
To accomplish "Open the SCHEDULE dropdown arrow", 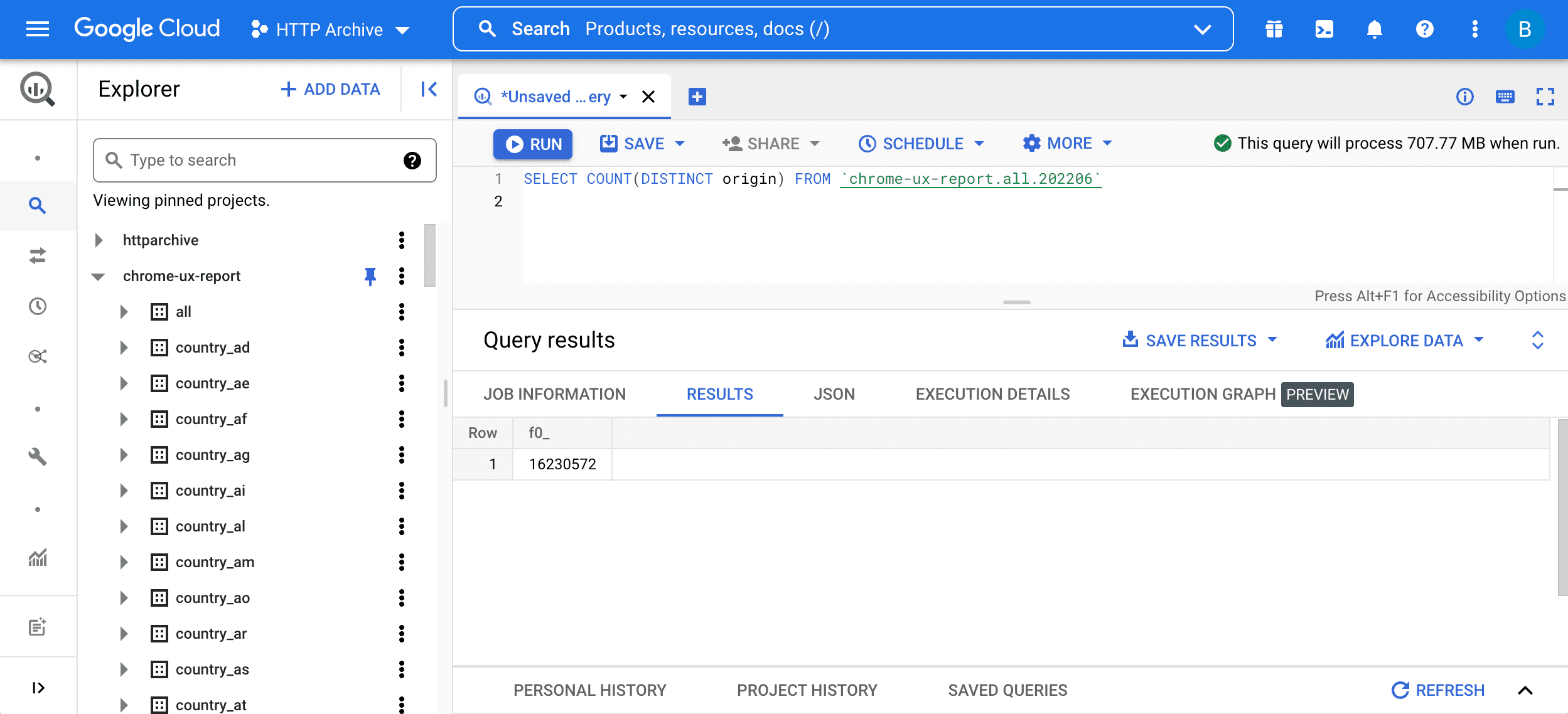I will [x=980, y=144].
